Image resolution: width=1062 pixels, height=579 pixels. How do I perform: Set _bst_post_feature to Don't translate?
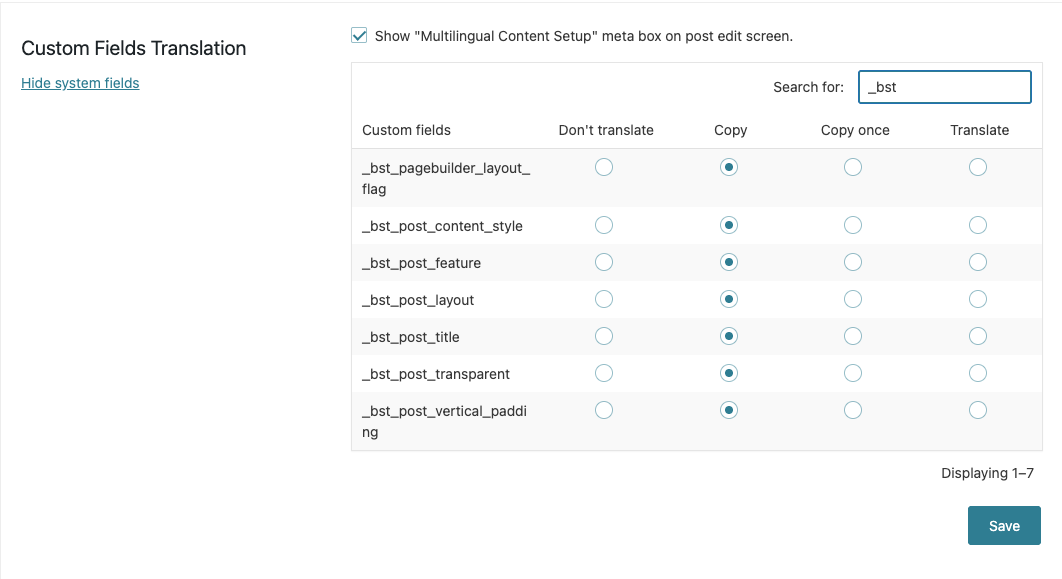pyautogui.click(x=604, y=263)
